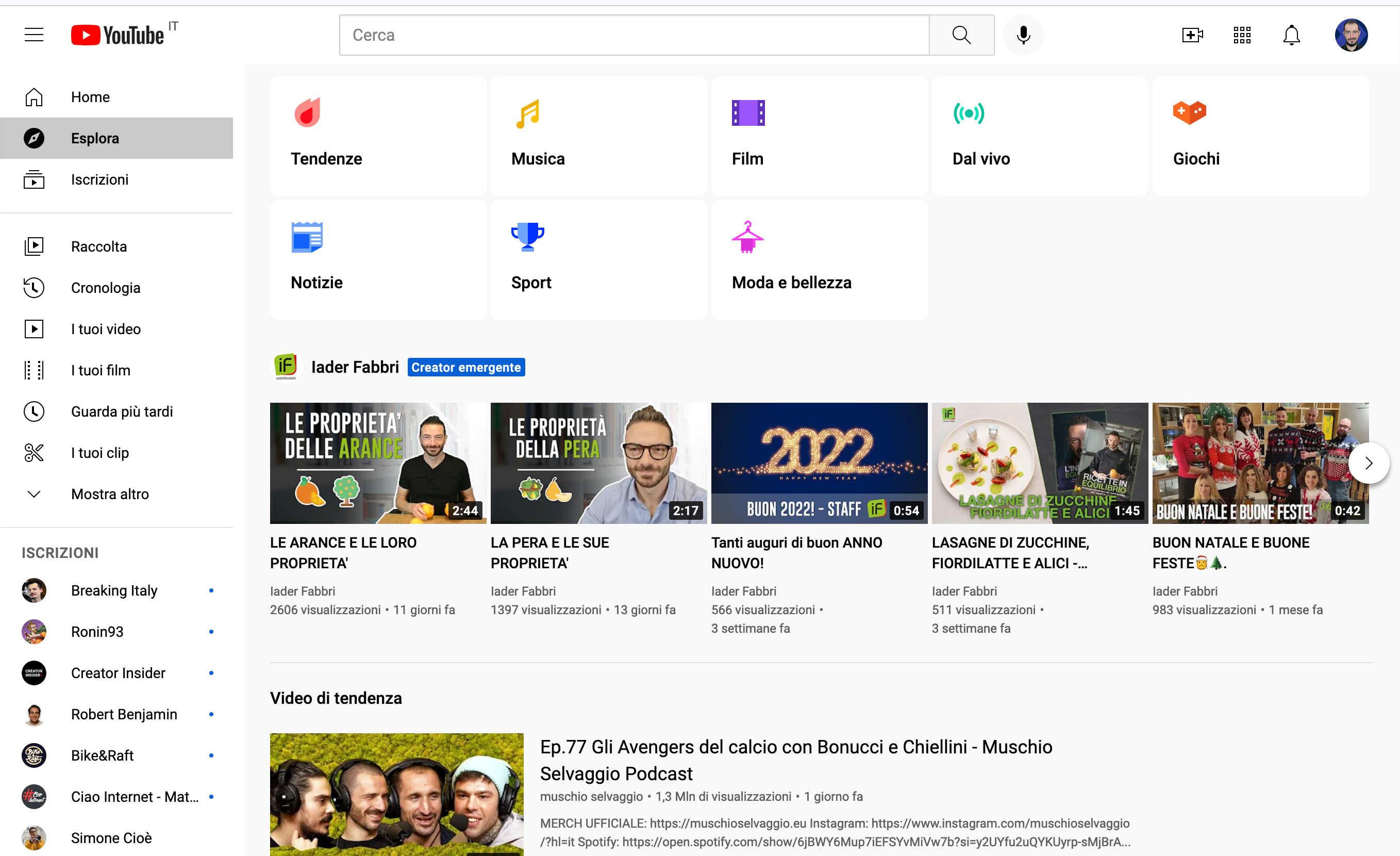
Task: Open the Tendenze category card
Action: coord(378,137)
